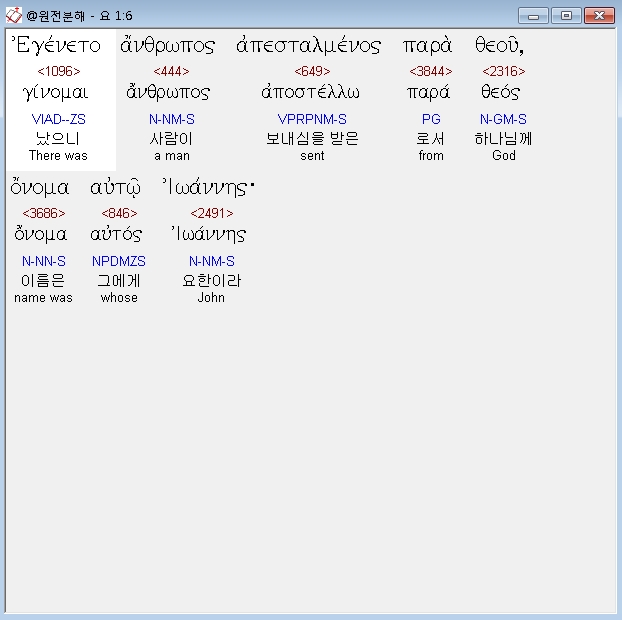Click English gloss John

[211, 298]
